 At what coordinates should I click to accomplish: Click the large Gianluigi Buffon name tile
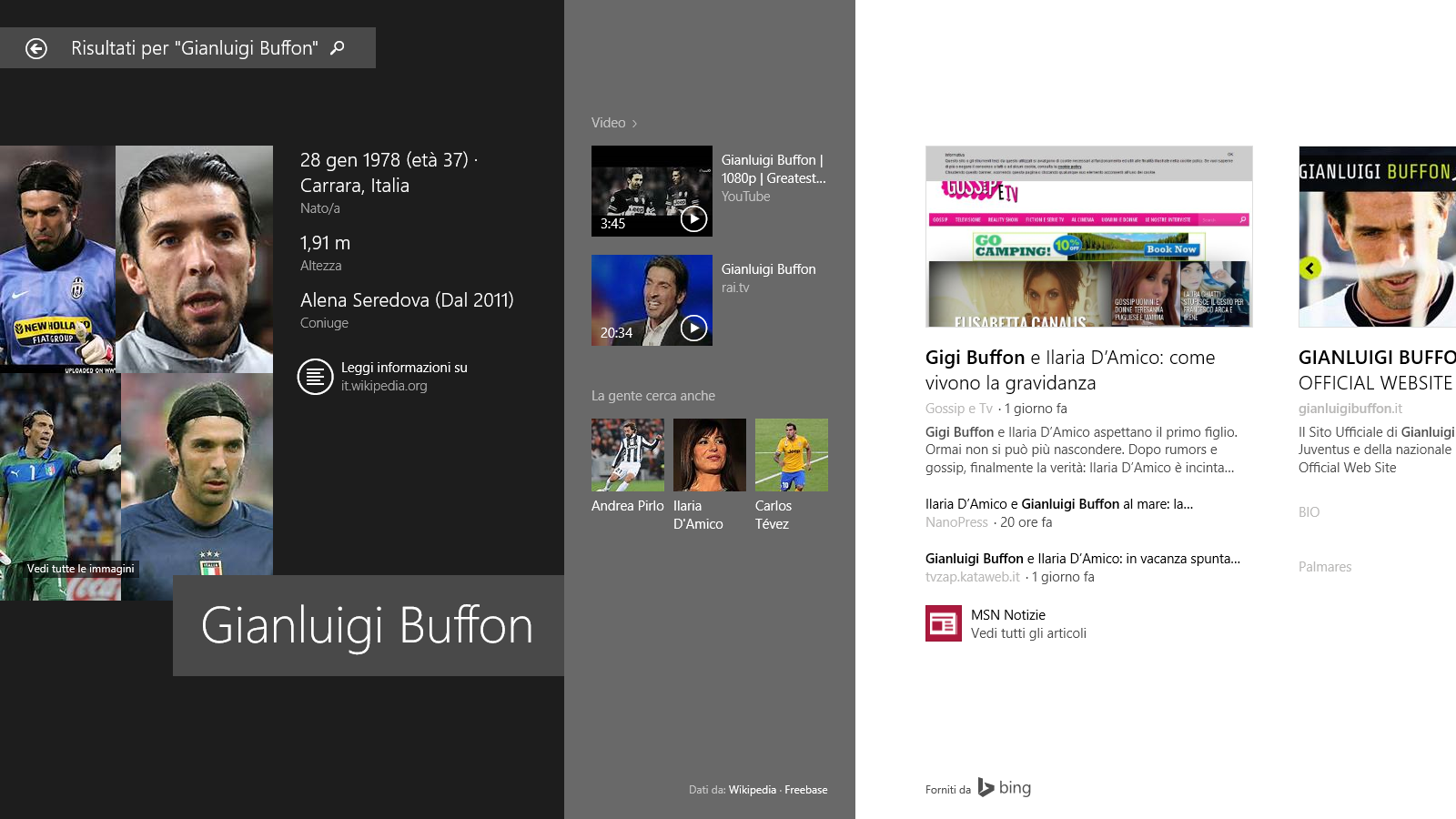[369, 625]
